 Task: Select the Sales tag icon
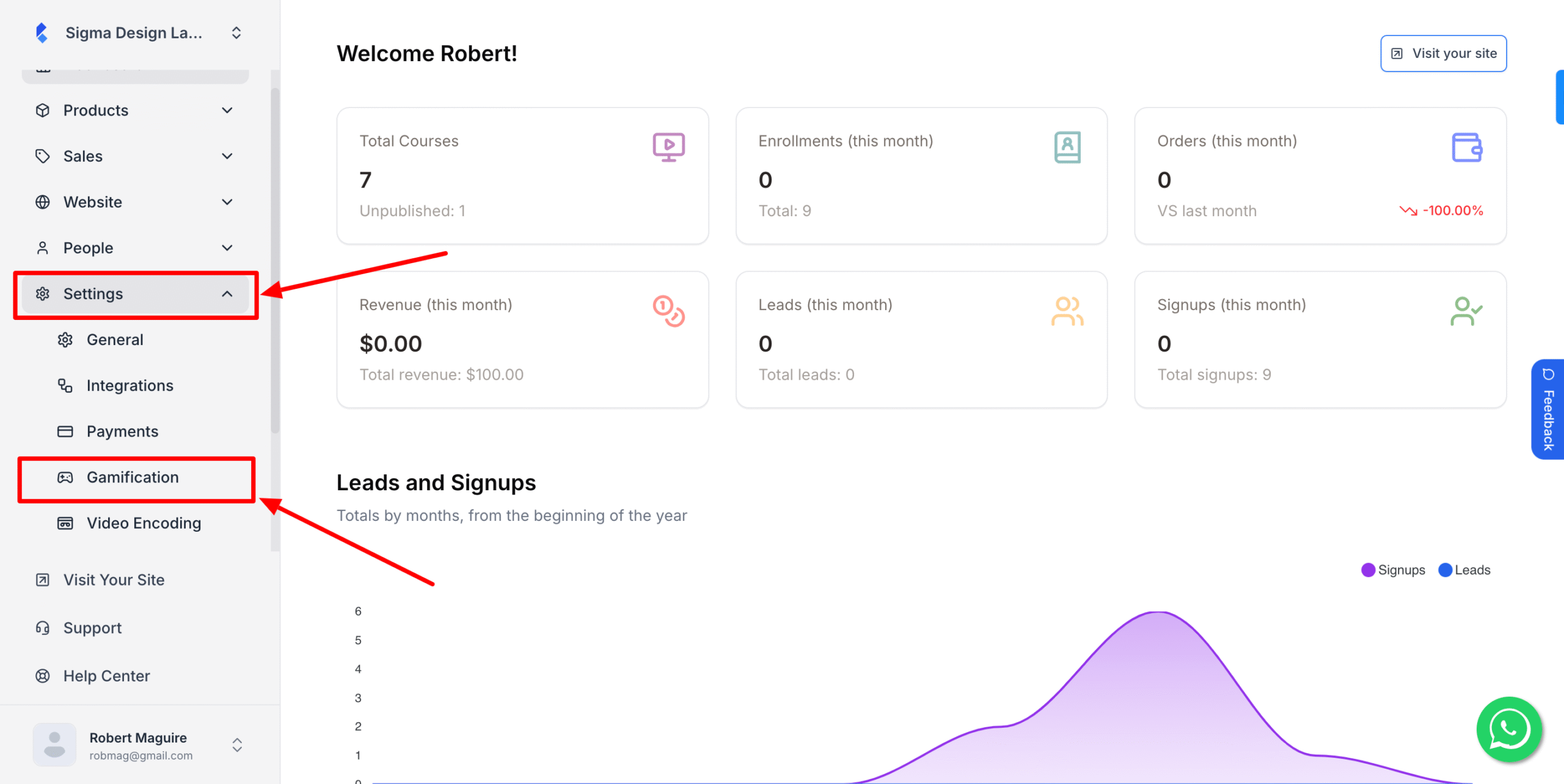click(x=43, y=156)
